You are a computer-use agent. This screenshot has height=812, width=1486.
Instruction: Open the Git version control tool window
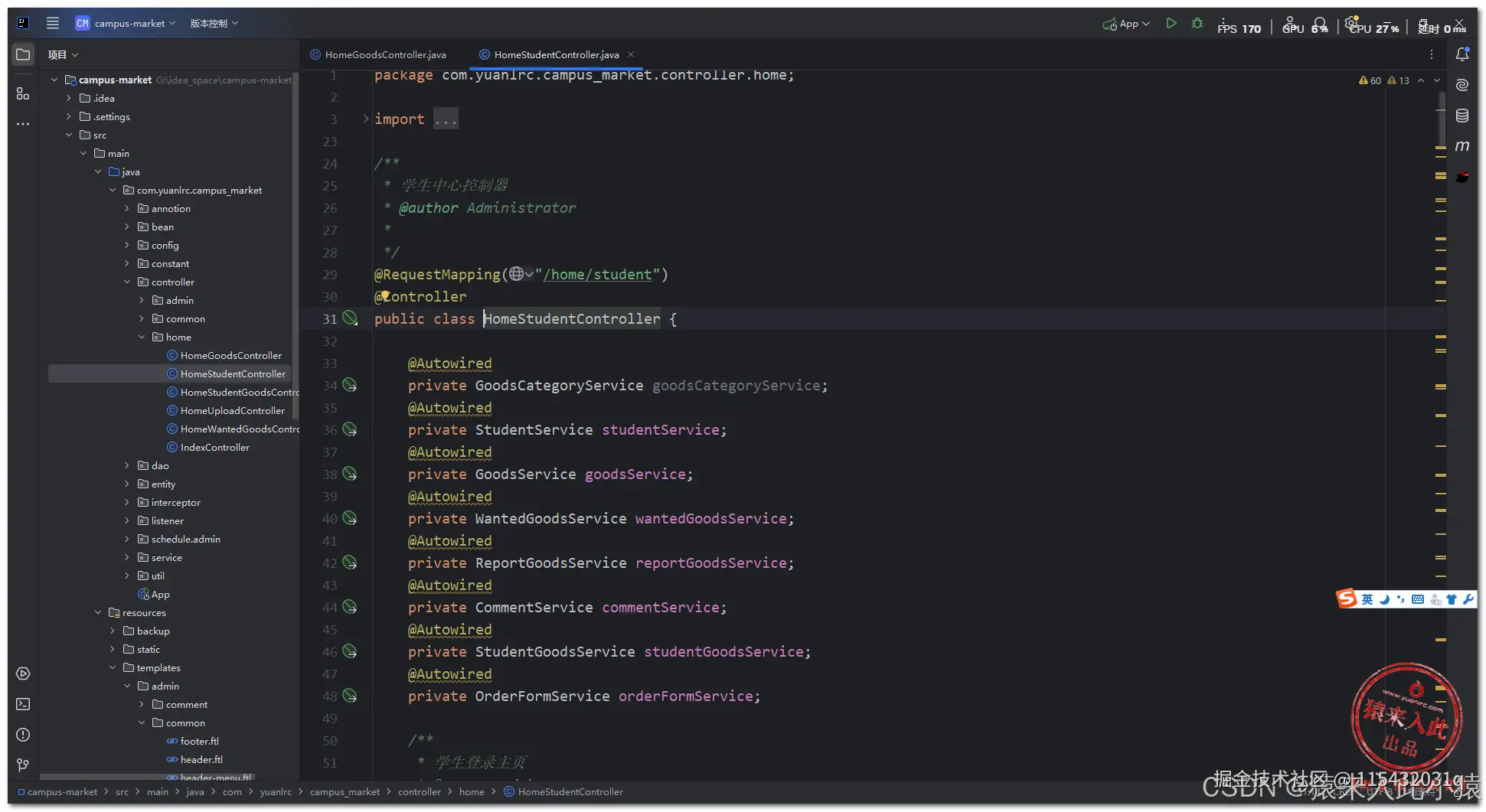[x=23, y=765]
